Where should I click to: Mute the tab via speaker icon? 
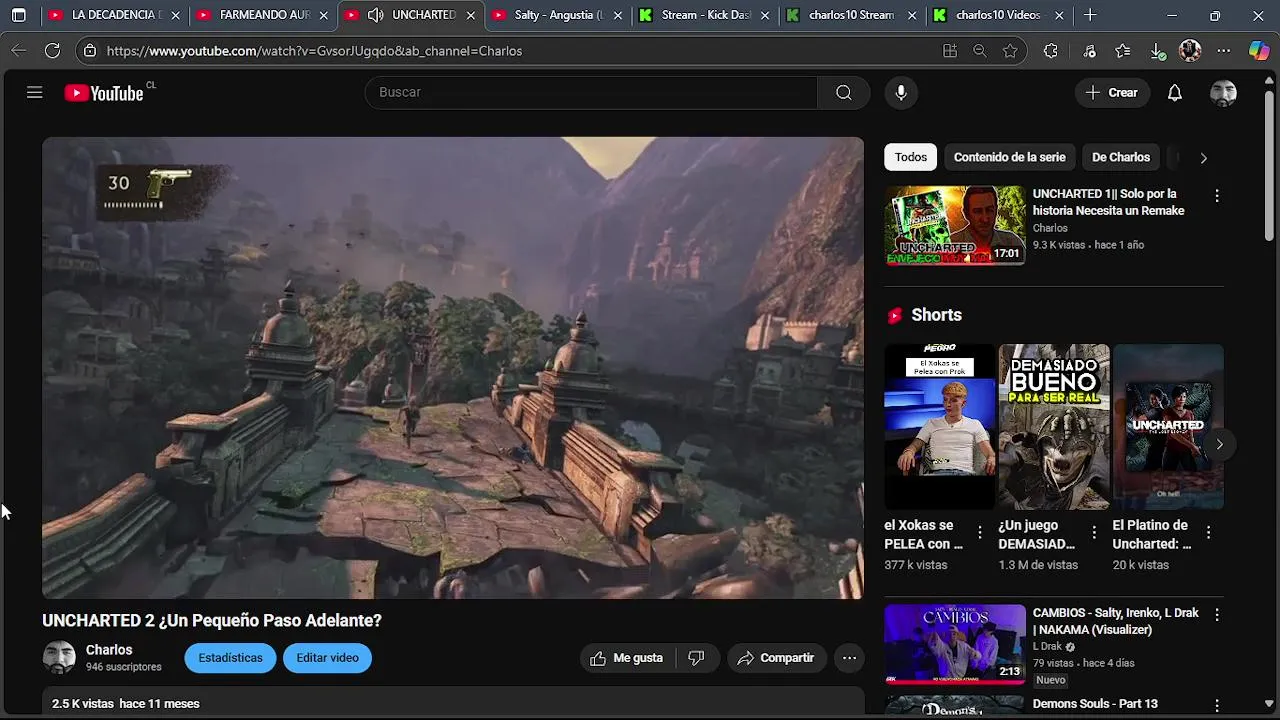[x=375, y=15]
